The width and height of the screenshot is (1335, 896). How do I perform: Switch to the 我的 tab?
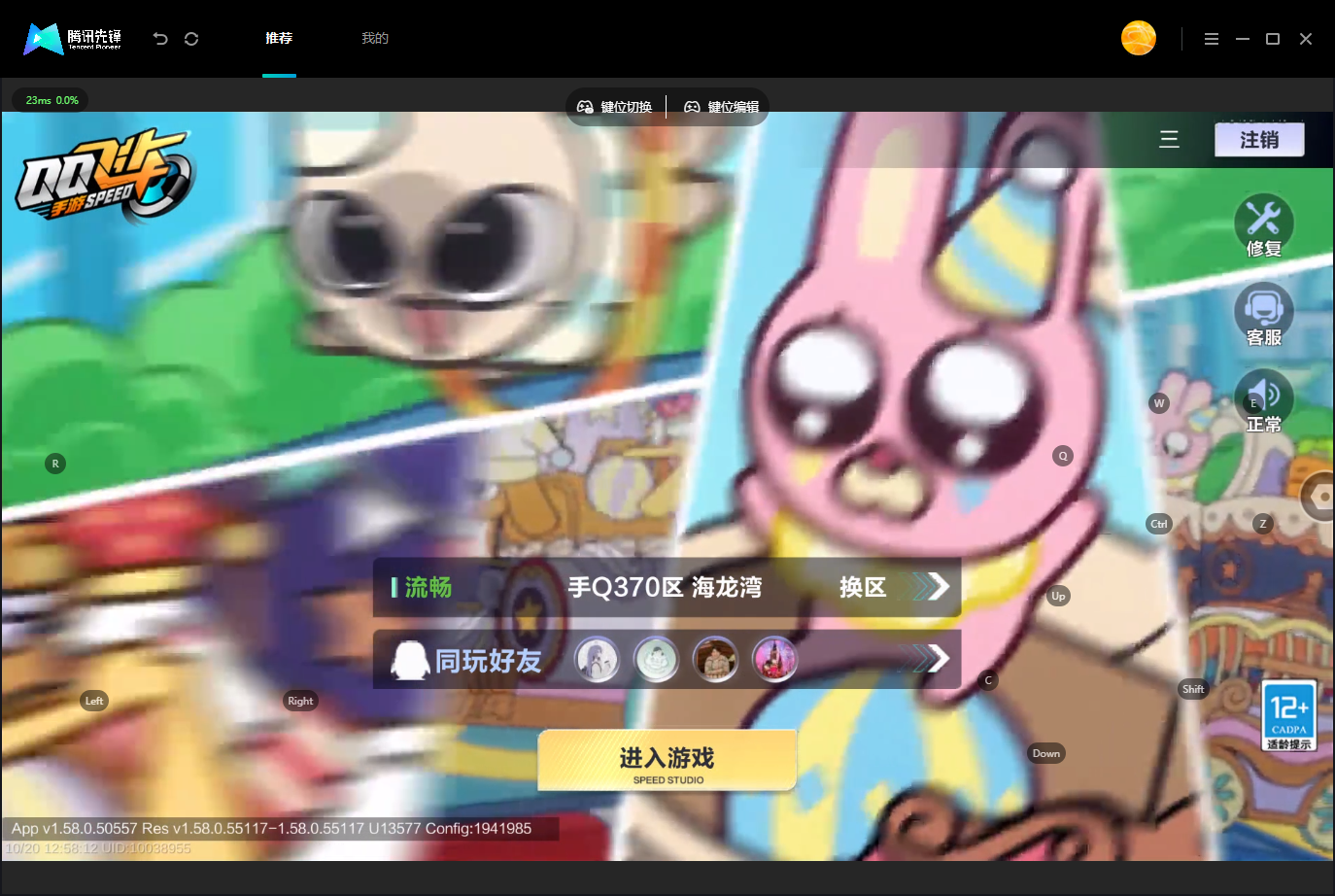click(375, 38)
